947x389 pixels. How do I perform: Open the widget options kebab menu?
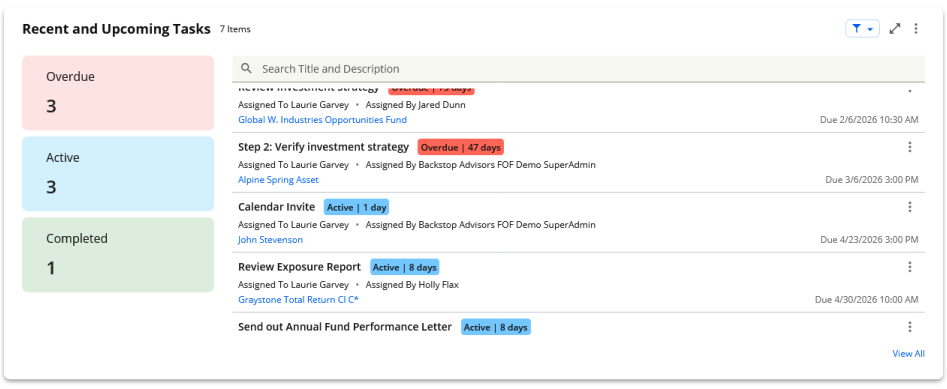coord(916,28)
